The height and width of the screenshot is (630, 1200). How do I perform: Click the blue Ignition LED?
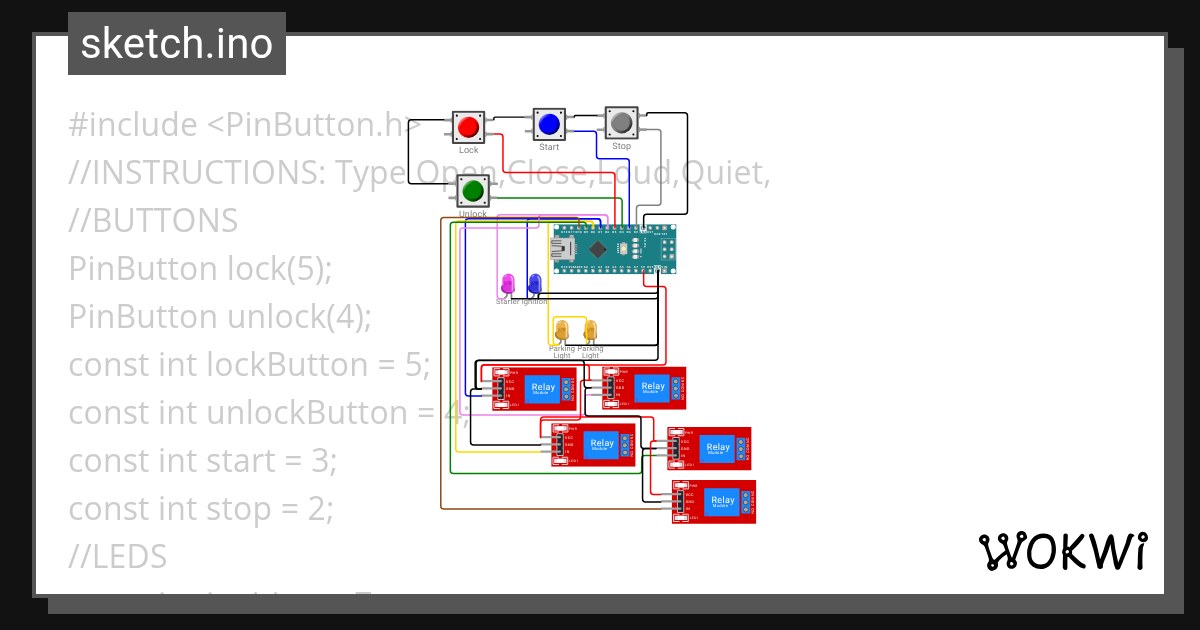(536, 284)
